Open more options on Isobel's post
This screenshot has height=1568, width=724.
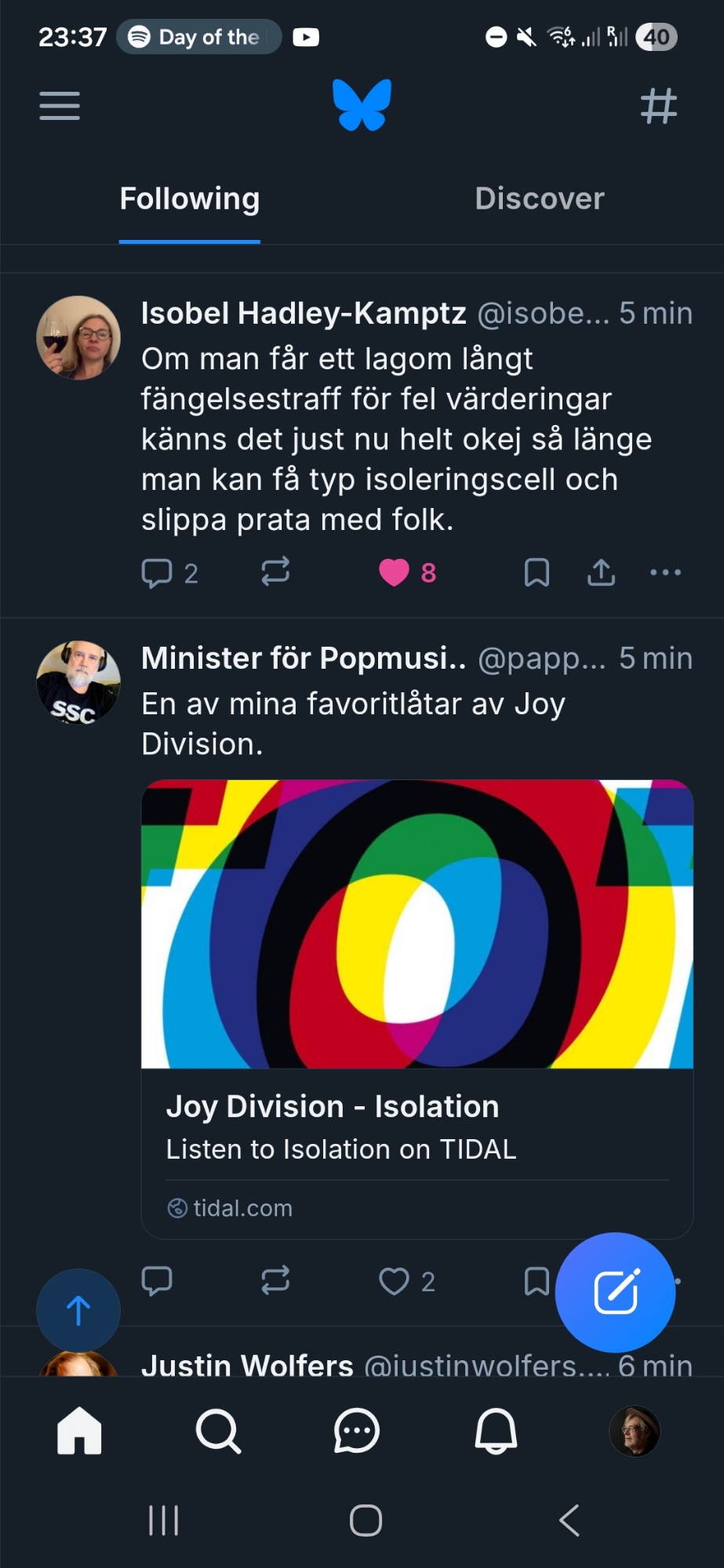665,573
